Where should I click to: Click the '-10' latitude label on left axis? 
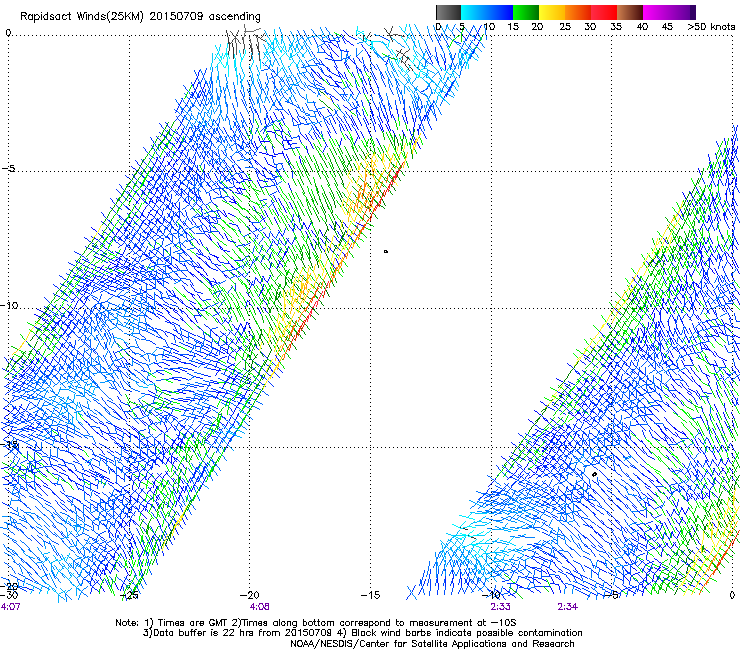pyautogui.click(x=10, y=306)
